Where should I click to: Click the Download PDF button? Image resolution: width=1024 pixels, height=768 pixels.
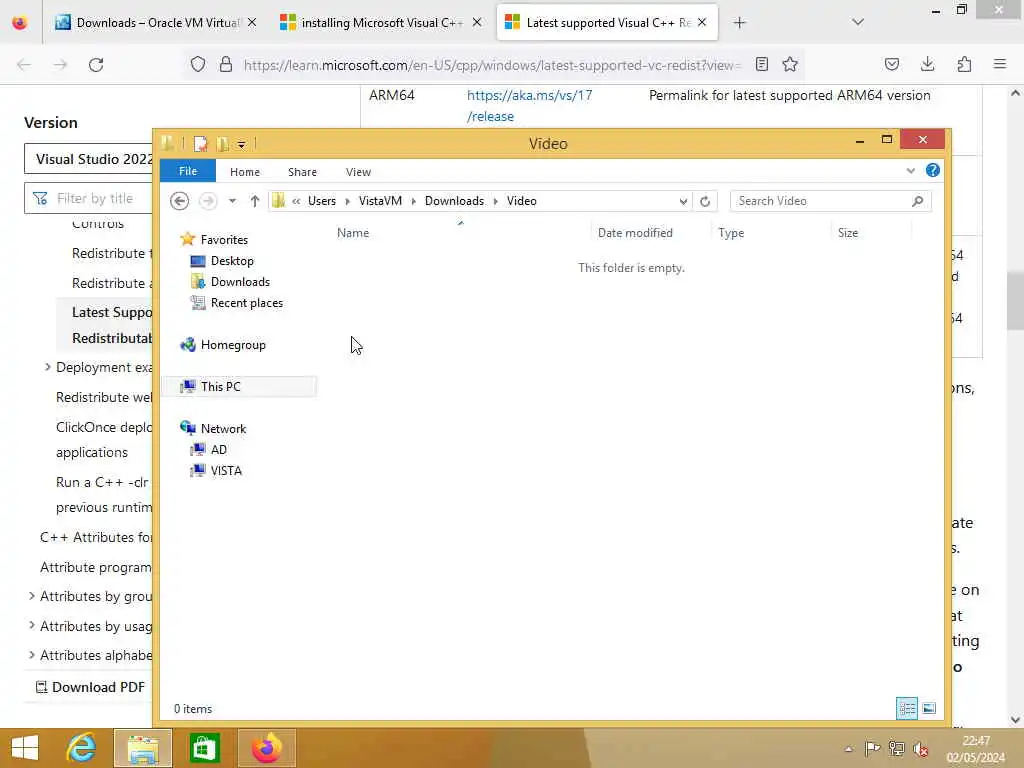[x=90, y=687]
